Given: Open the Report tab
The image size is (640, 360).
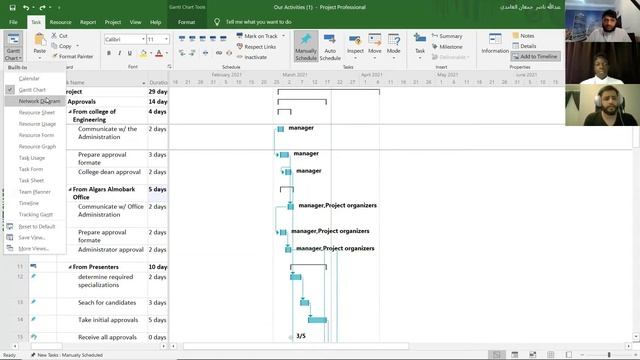Looking at the screenshot, I should click(88, 22).
